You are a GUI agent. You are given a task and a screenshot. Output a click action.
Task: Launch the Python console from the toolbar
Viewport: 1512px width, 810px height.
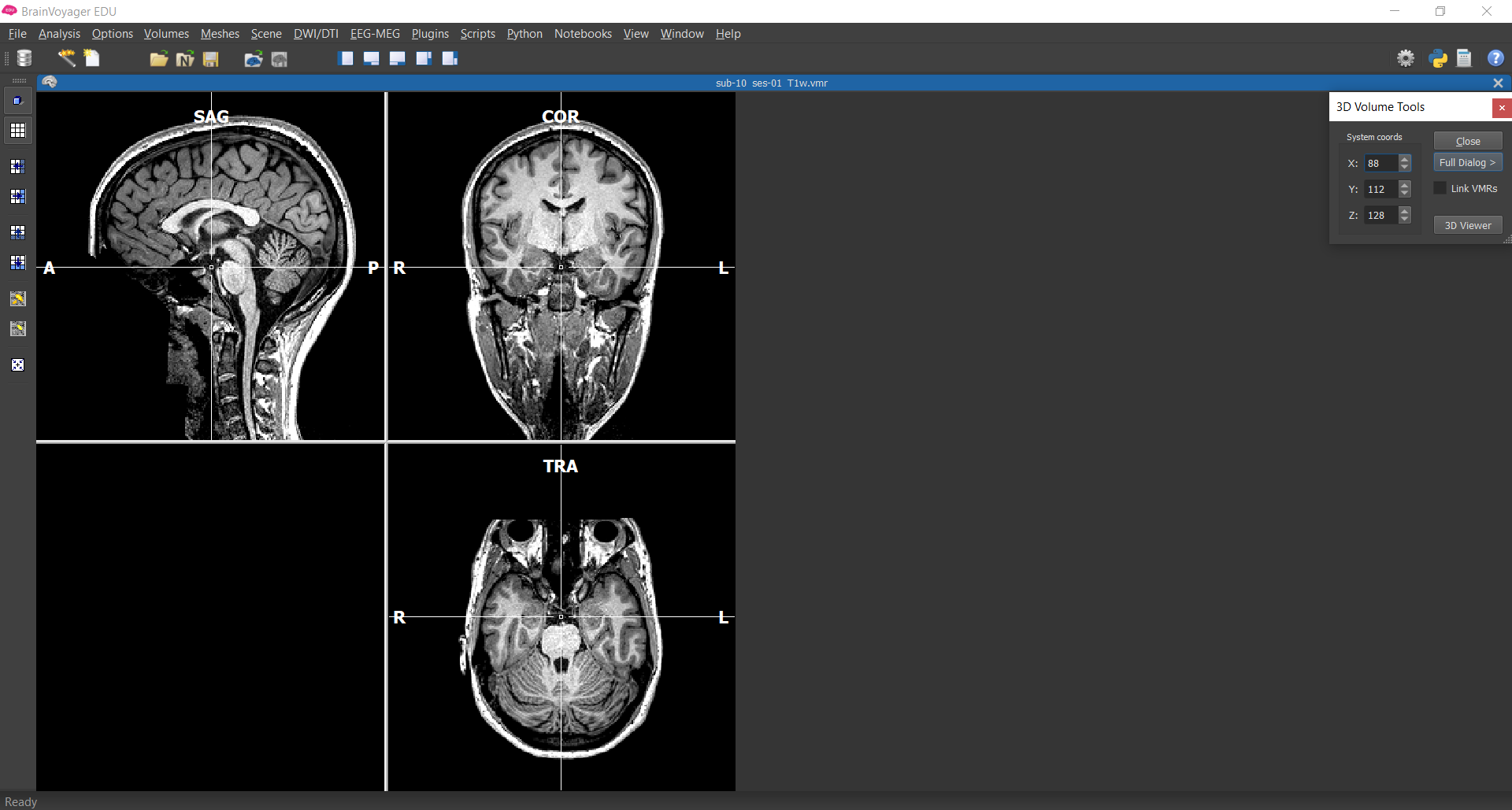pos(1437,58)
